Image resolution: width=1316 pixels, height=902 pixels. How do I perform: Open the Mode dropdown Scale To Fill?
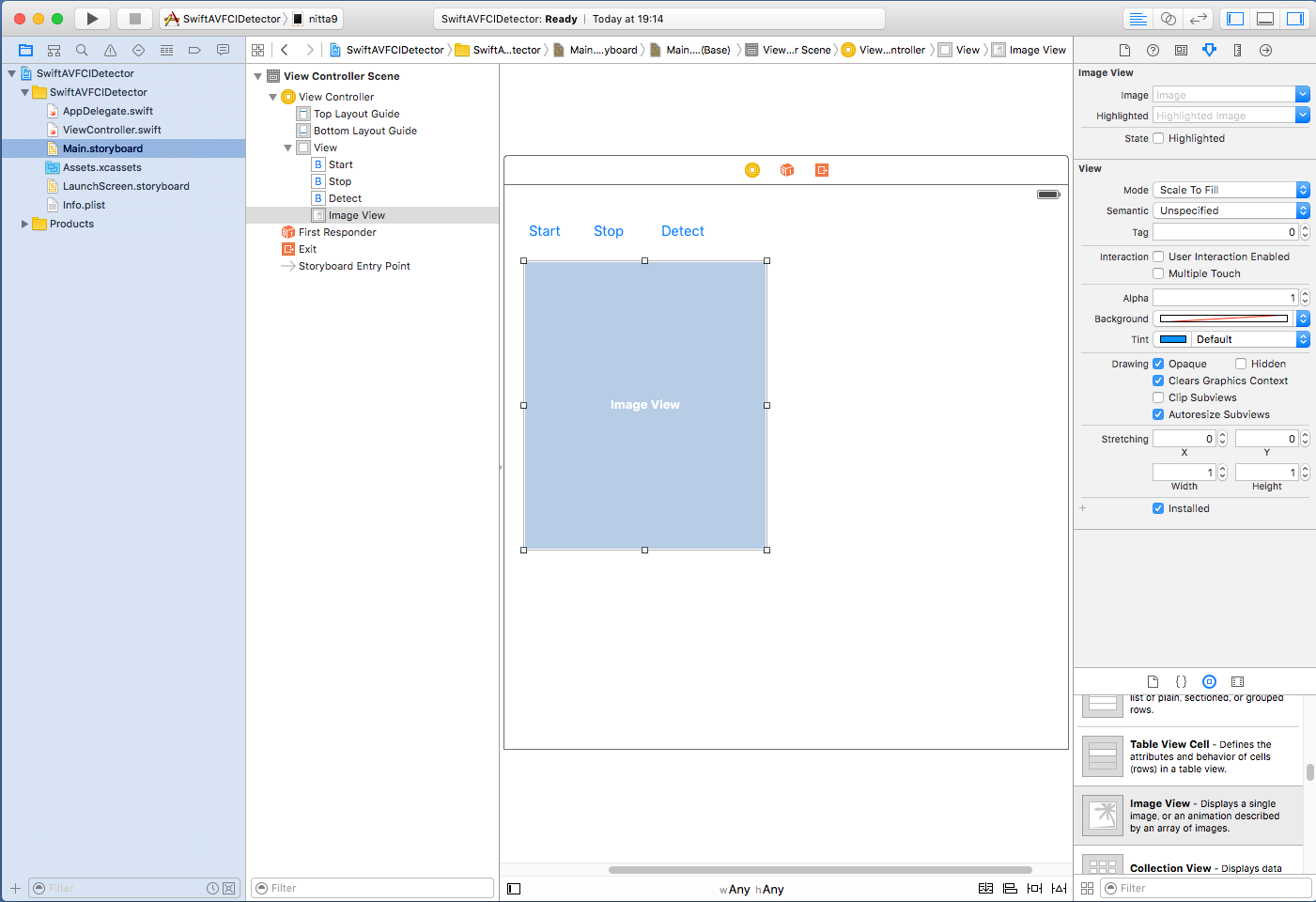pyautogui.click(x=1230, y=190)
